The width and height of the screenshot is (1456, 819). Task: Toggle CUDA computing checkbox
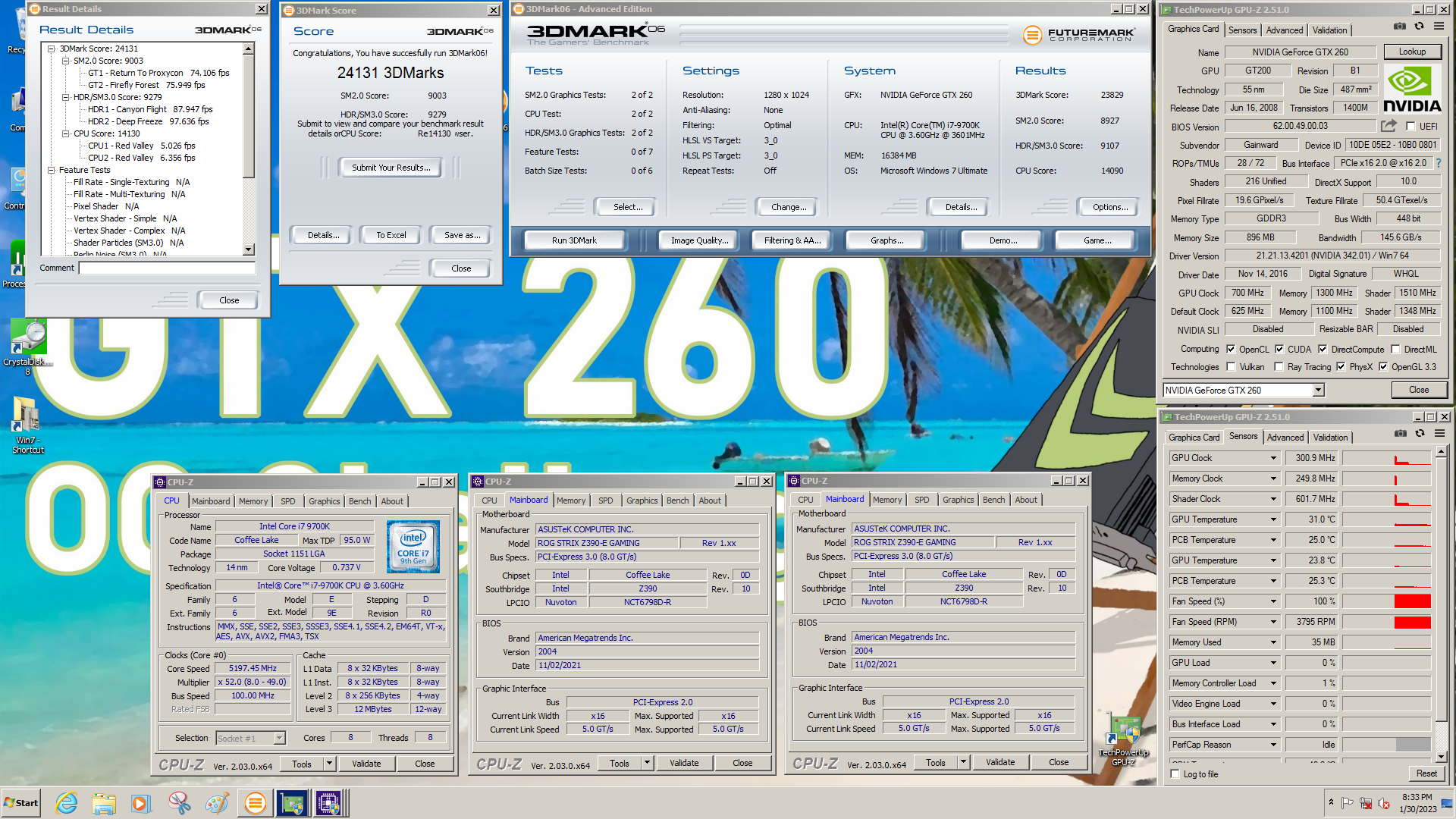1279,350
